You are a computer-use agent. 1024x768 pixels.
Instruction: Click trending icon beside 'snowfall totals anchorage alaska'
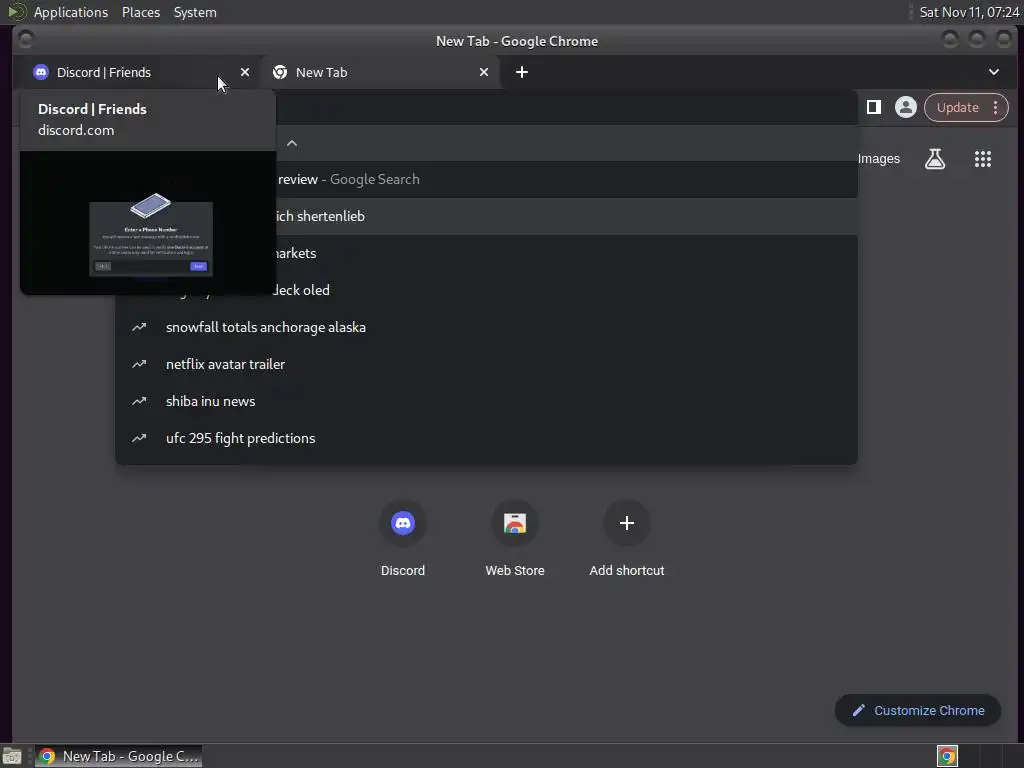pos(139,327)
